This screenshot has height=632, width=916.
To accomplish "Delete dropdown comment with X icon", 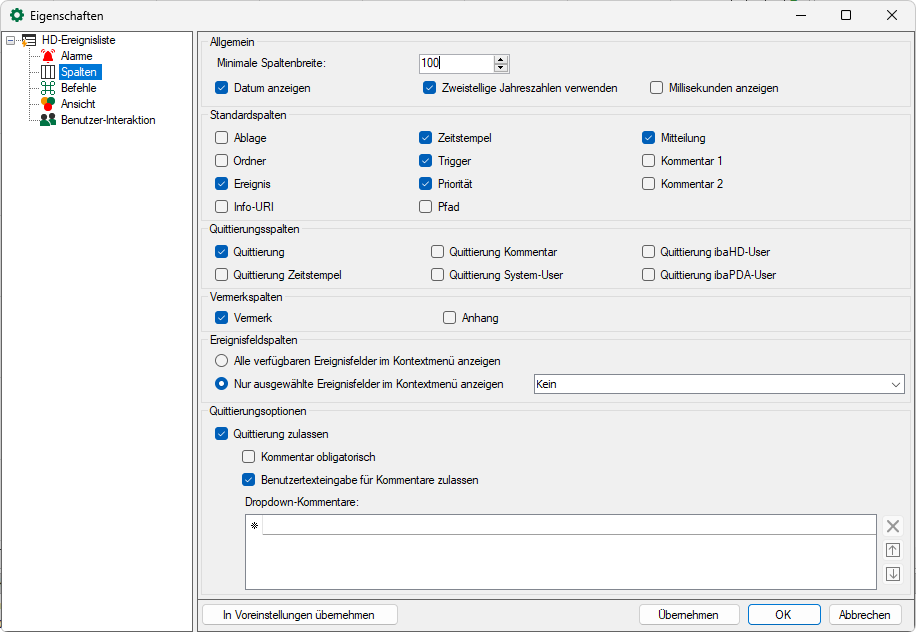I will point(893,526).
